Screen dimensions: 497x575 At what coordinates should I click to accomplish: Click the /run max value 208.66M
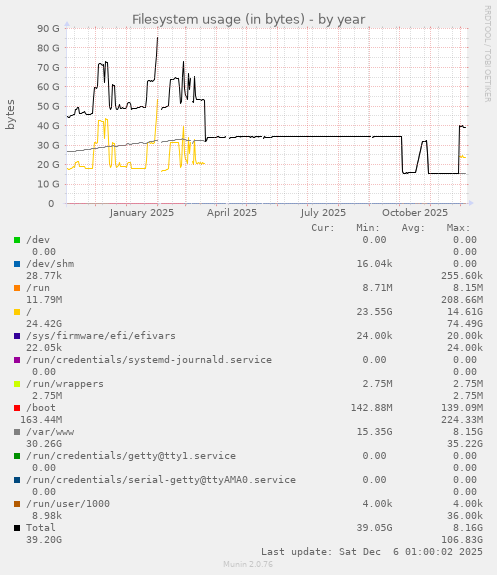click(x=462, y=300)
